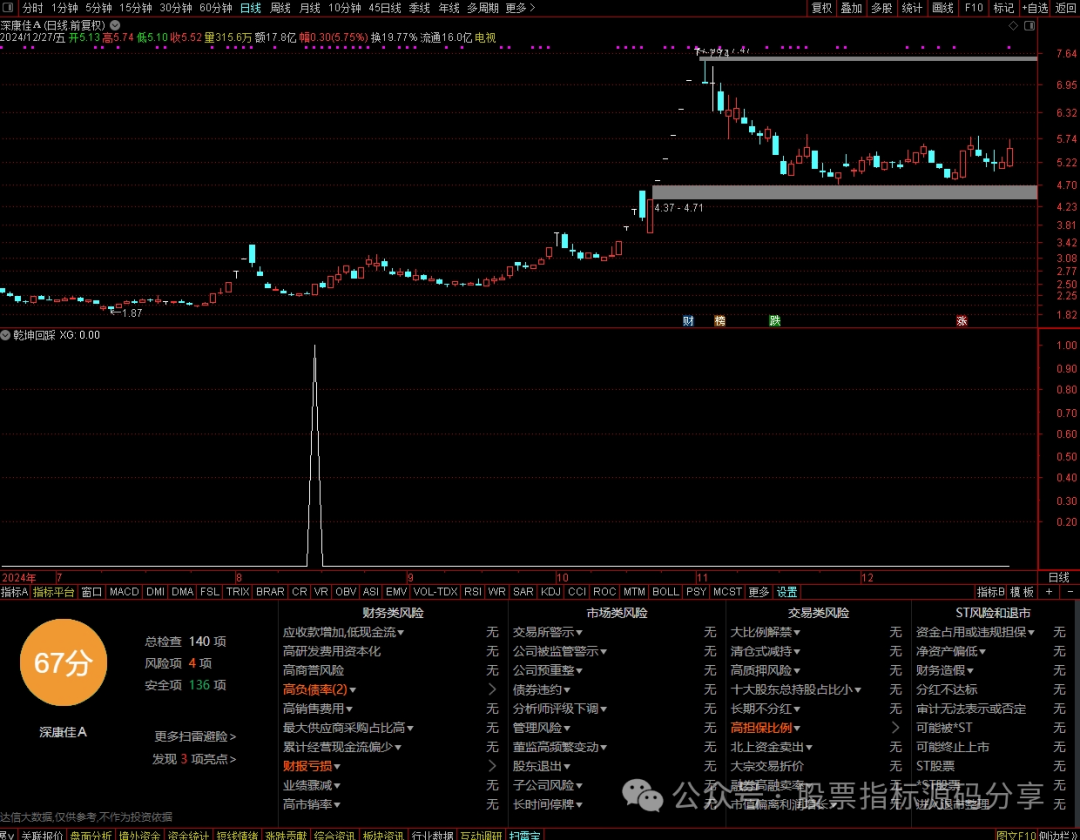The height and width of the screenshot is (840, 1080).
Task: Click the dropdown circle beside 深康佳A title
Action: pos(115,25)
